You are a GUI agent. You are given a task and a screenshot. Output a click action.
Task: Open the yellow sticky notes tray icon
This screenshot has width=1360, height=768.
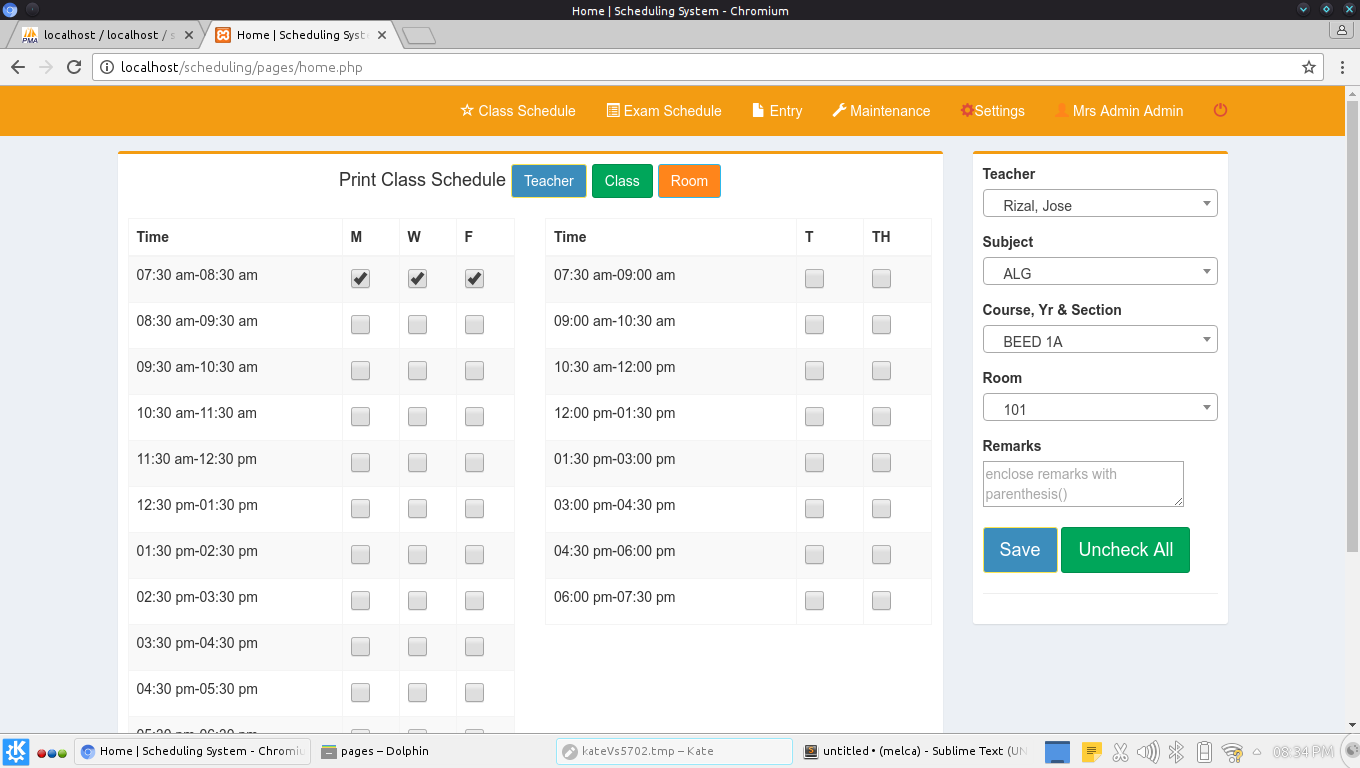1092,751
